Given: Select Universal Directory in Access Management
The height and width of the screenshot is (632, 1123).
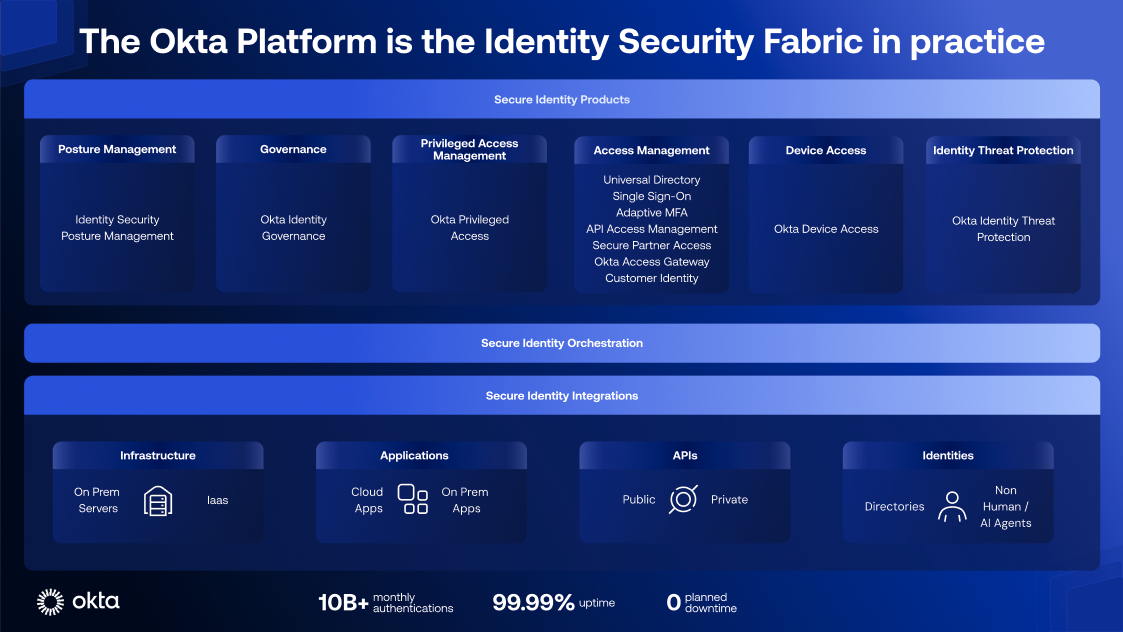Looking at the screenshot, I should point(651,180).
